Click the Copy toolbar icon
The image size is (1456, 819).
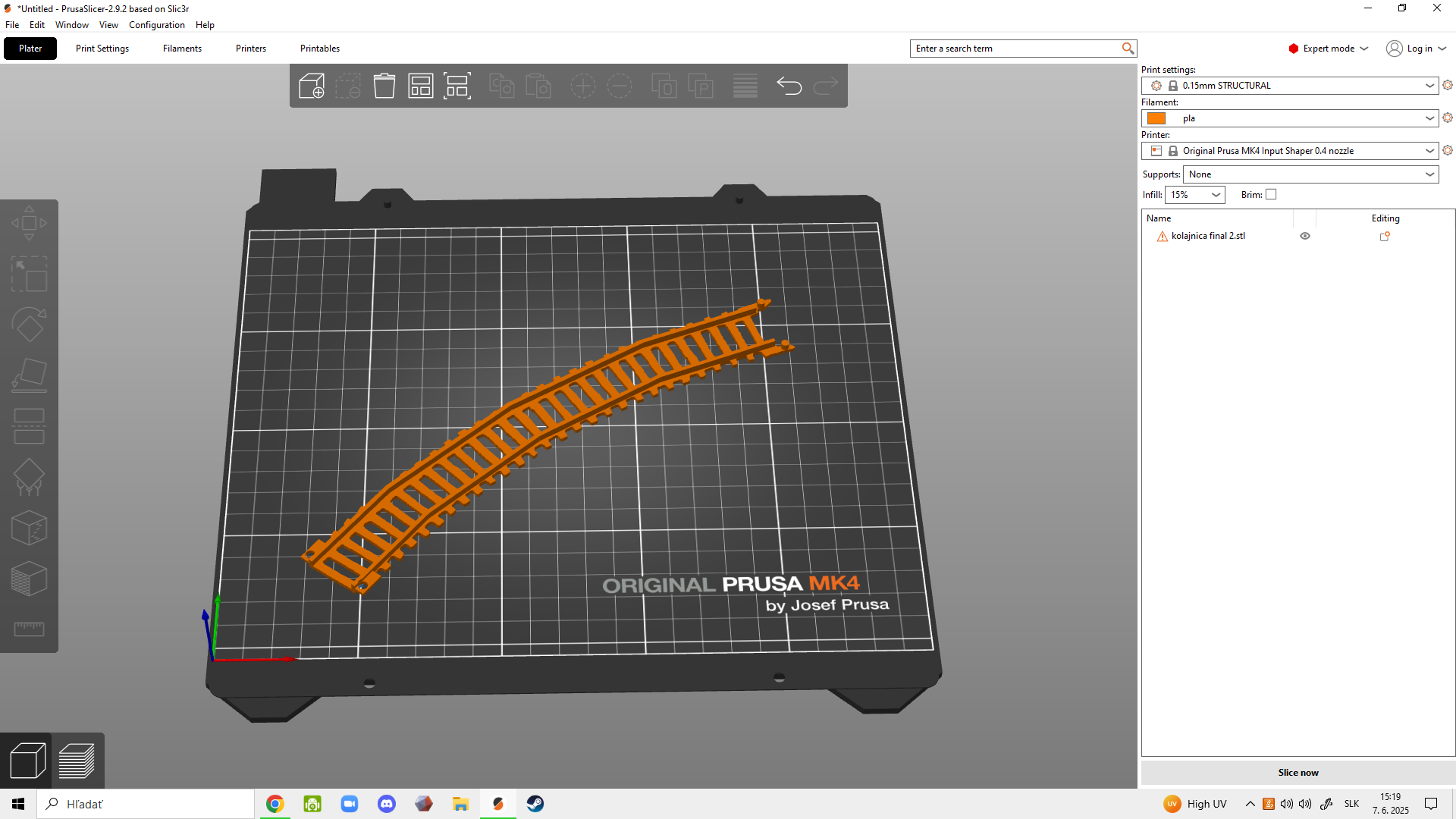click(501, 86)
